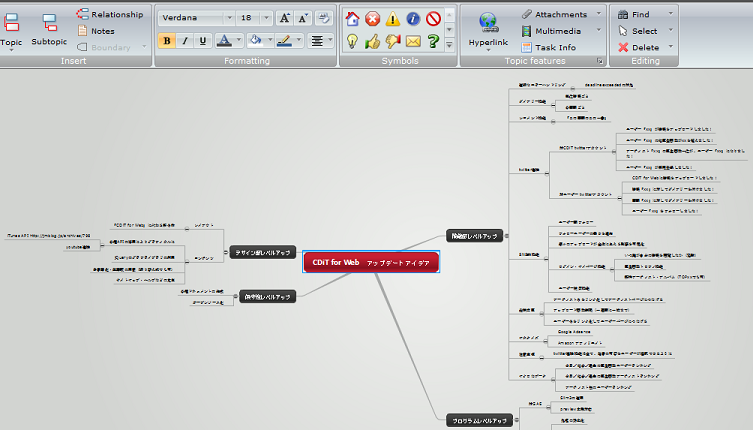Image resolution: width=753 pixels, height=430 pixels.
Task: Click the Hyperlink globe icon
Action: (x=488, y=23)
